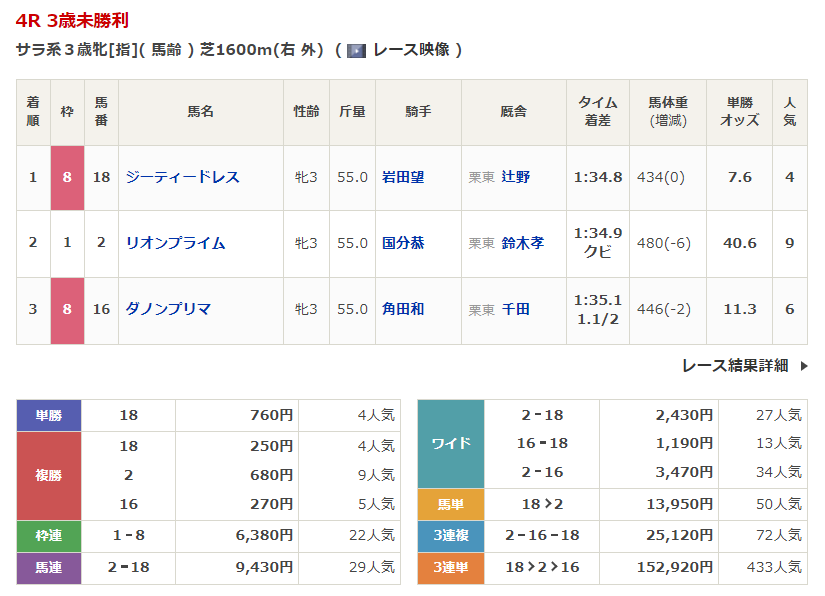Click the blue 単勝 payout label
This screenshot has width=825, height=596.
[49, 415]
